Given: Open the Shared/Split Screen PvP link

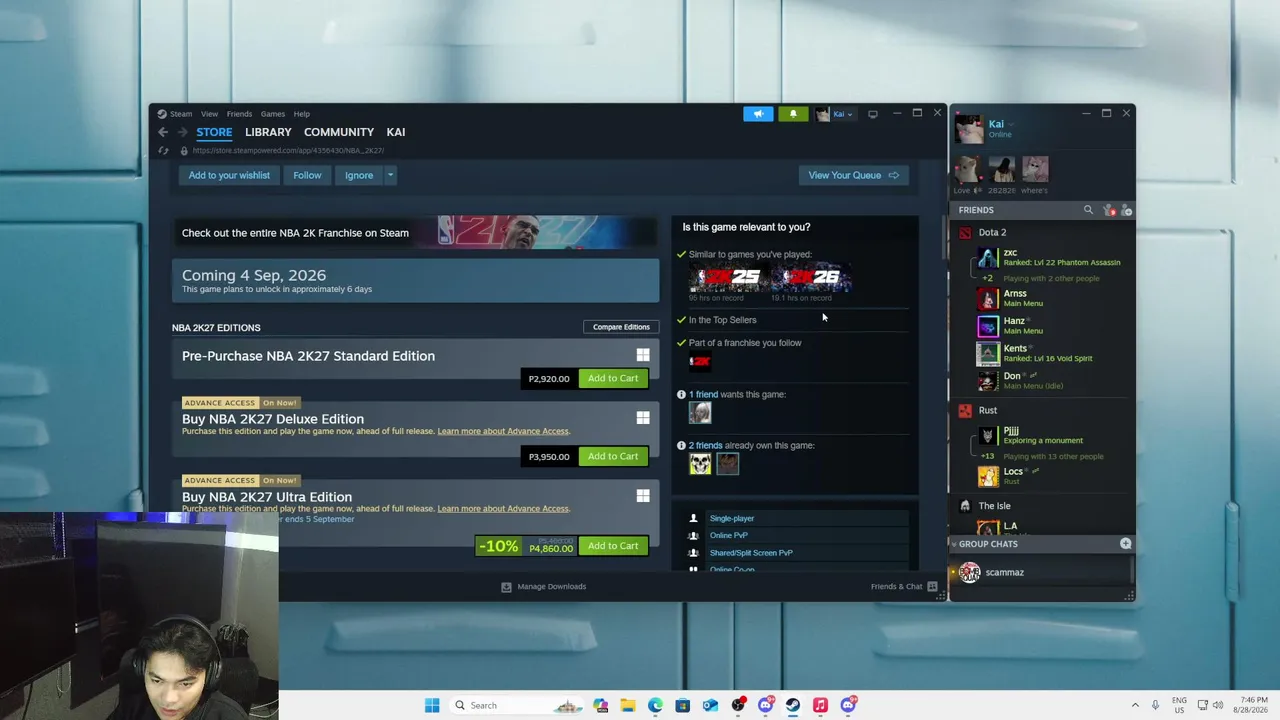Looking at the screenshot, I should click(751, 552).
